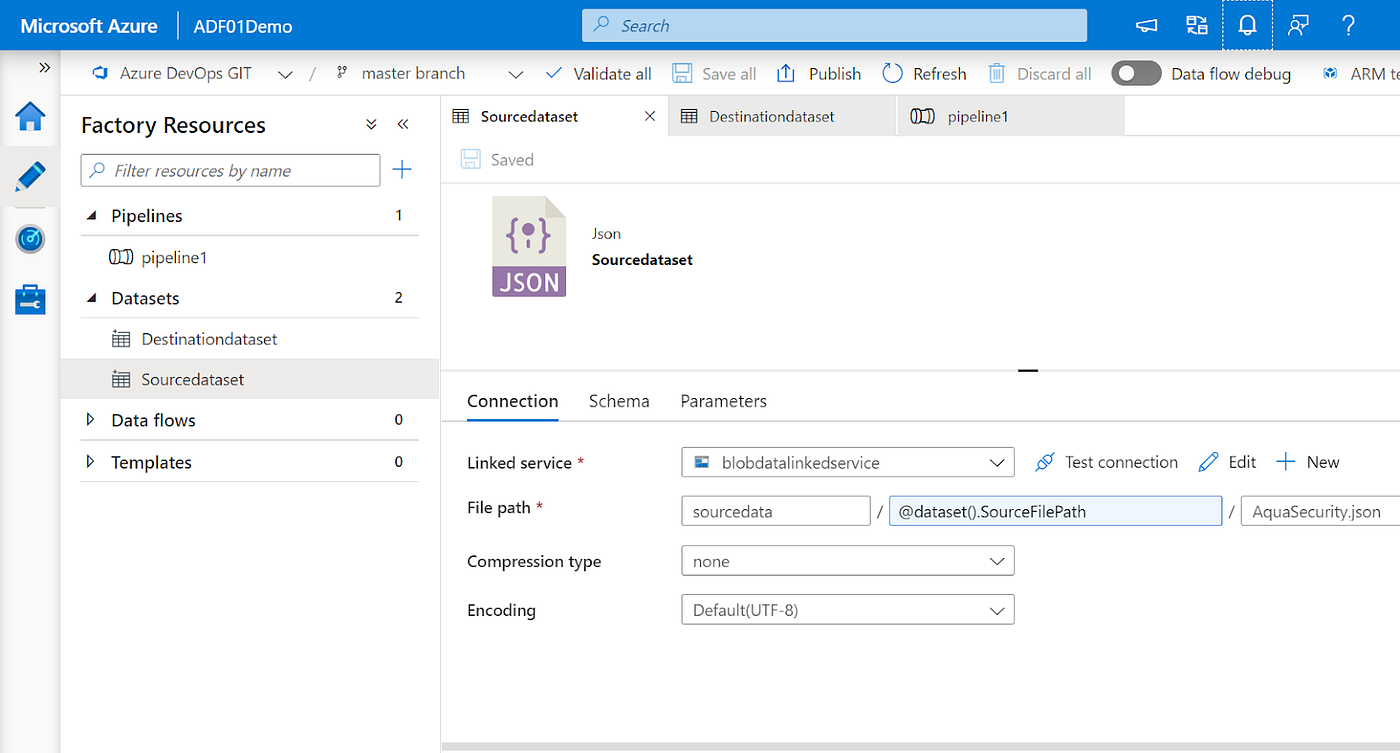Screen dimensions: 1400x753
Task: Add a new resource with plus icon
Action: pos(402,170)
